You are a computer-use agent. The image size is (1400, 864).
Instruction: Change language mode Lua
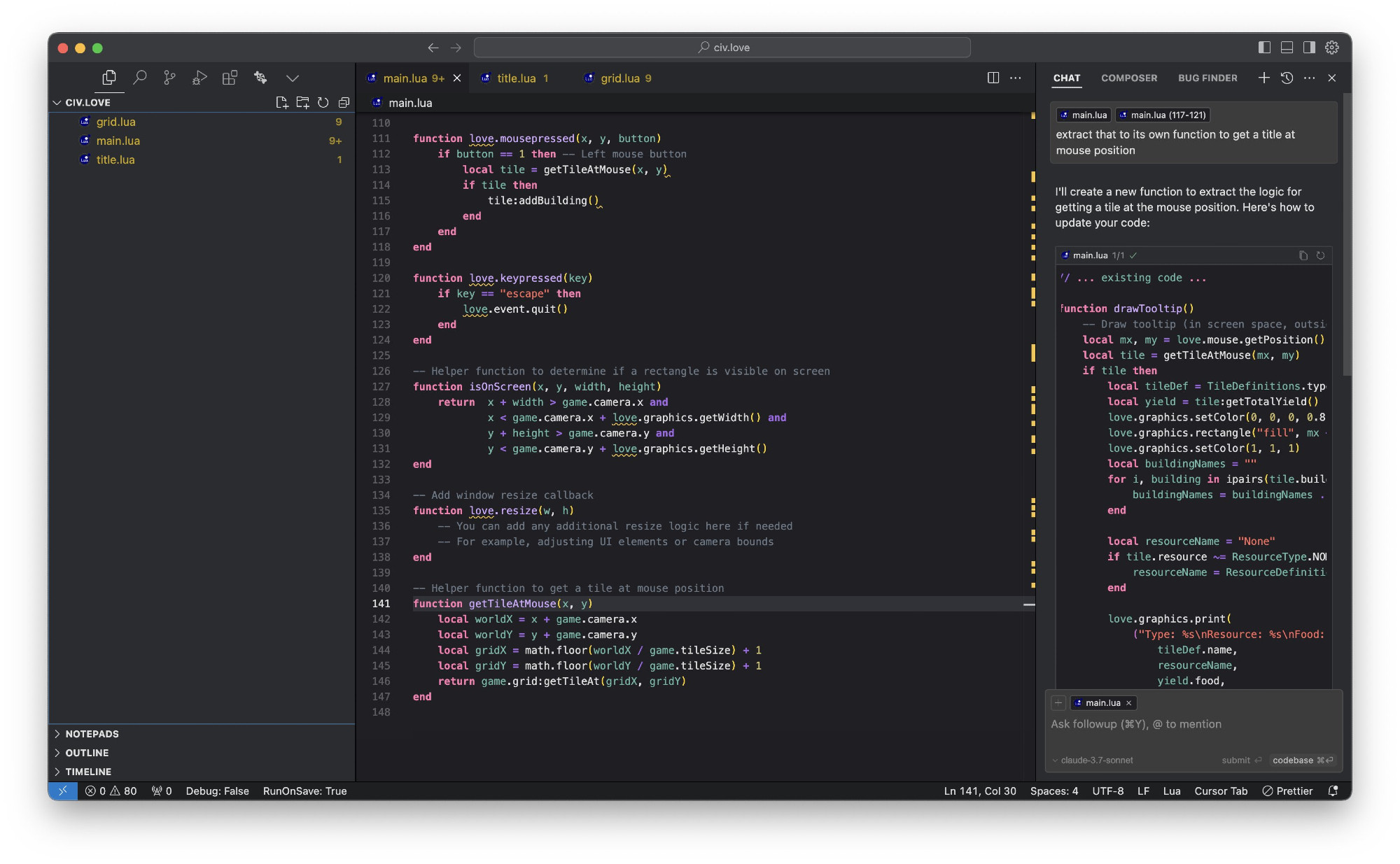(x=1172, y=791)
